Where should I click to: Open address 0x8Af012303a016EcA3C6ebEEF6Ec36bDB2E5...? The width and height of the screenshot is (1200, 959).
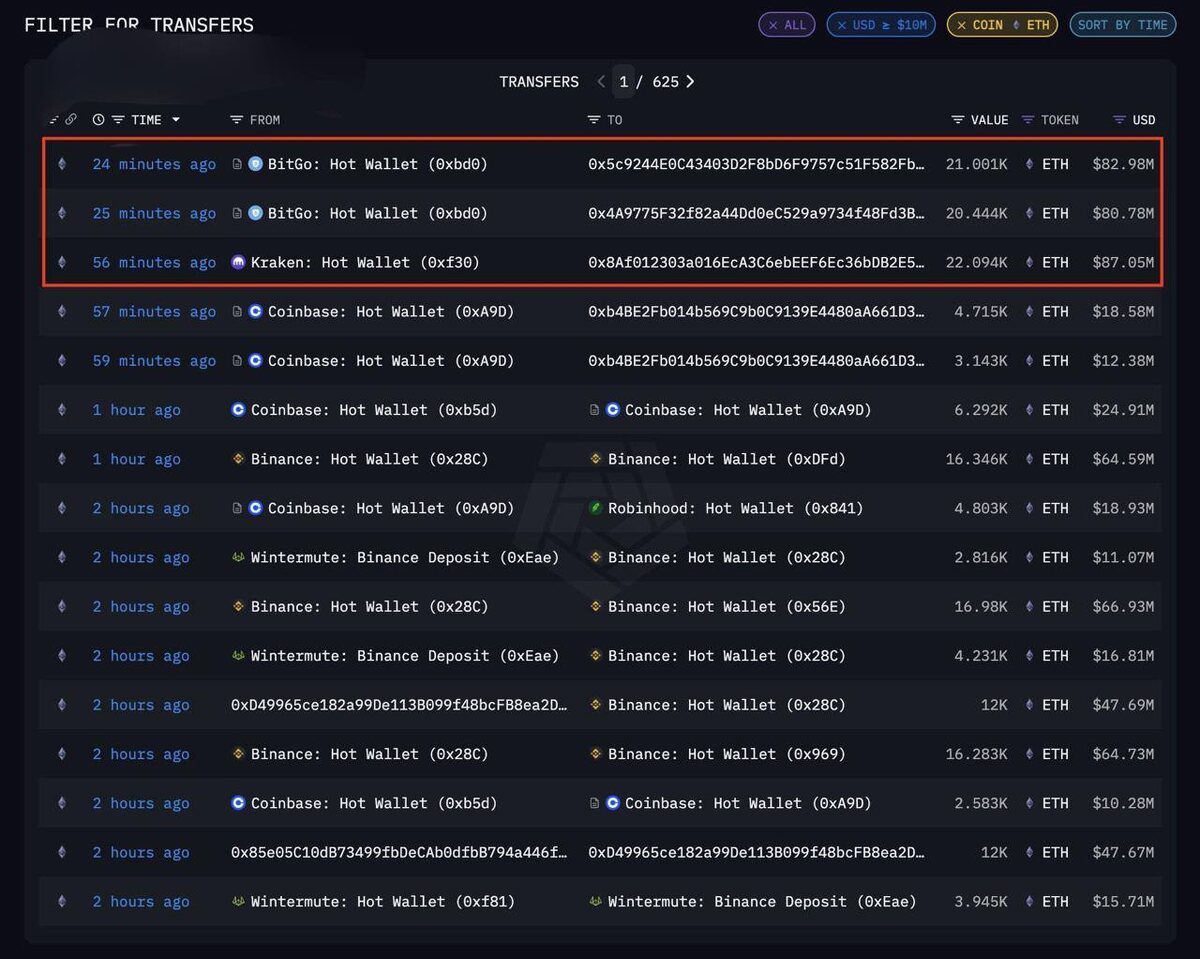[x=756, y=262]
